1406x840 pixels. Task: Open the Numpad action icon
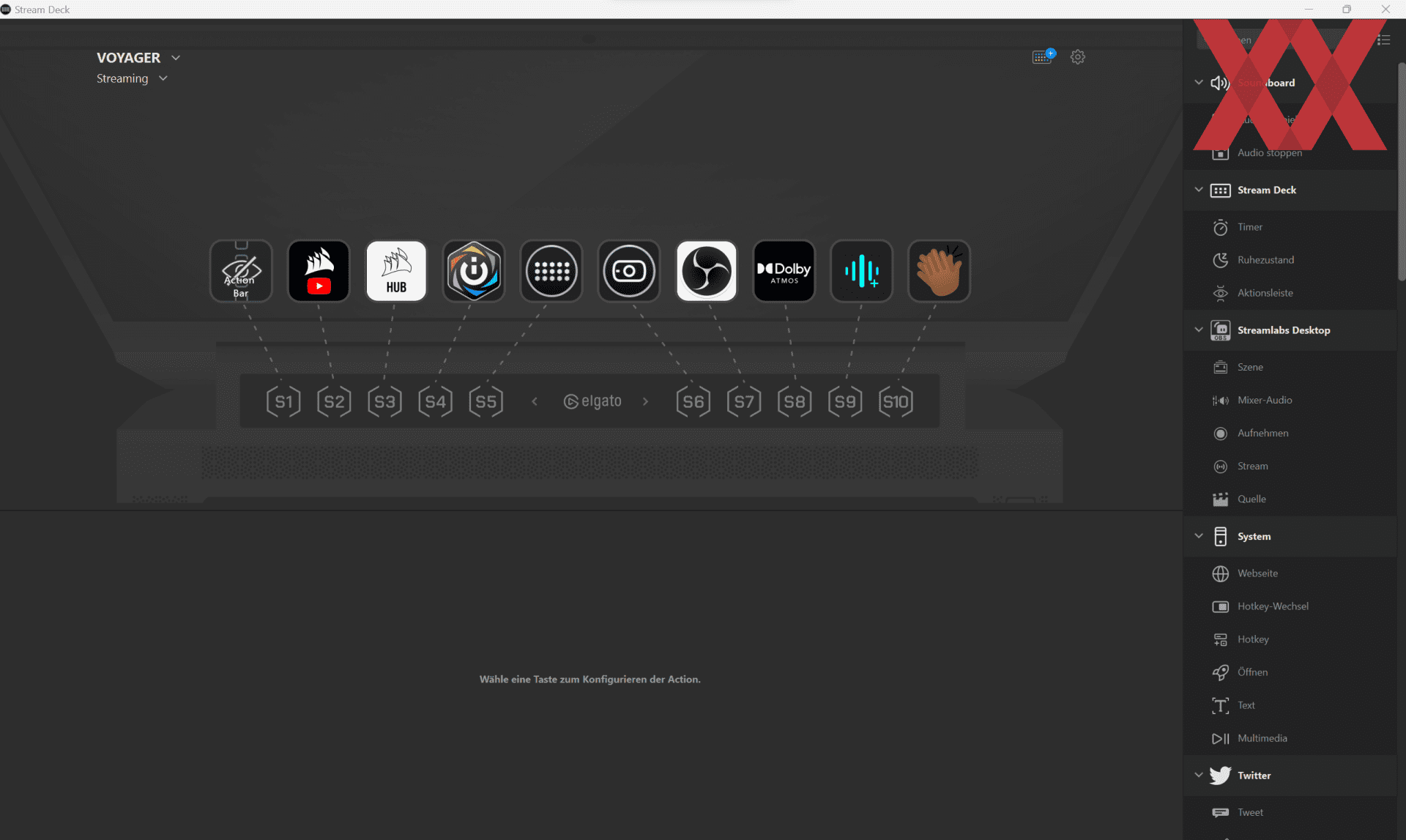(x=551, y=270)
